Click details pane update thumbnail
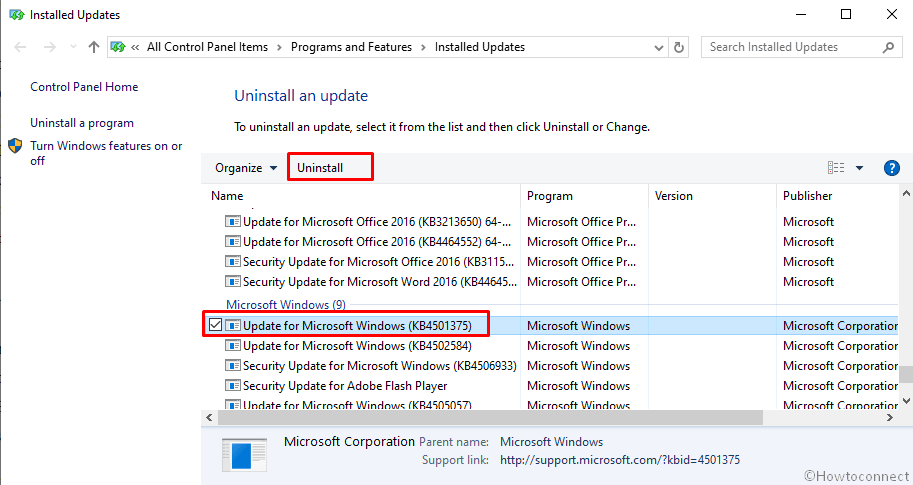The width and height of the screenshot is (913, 485). point(245,455)
